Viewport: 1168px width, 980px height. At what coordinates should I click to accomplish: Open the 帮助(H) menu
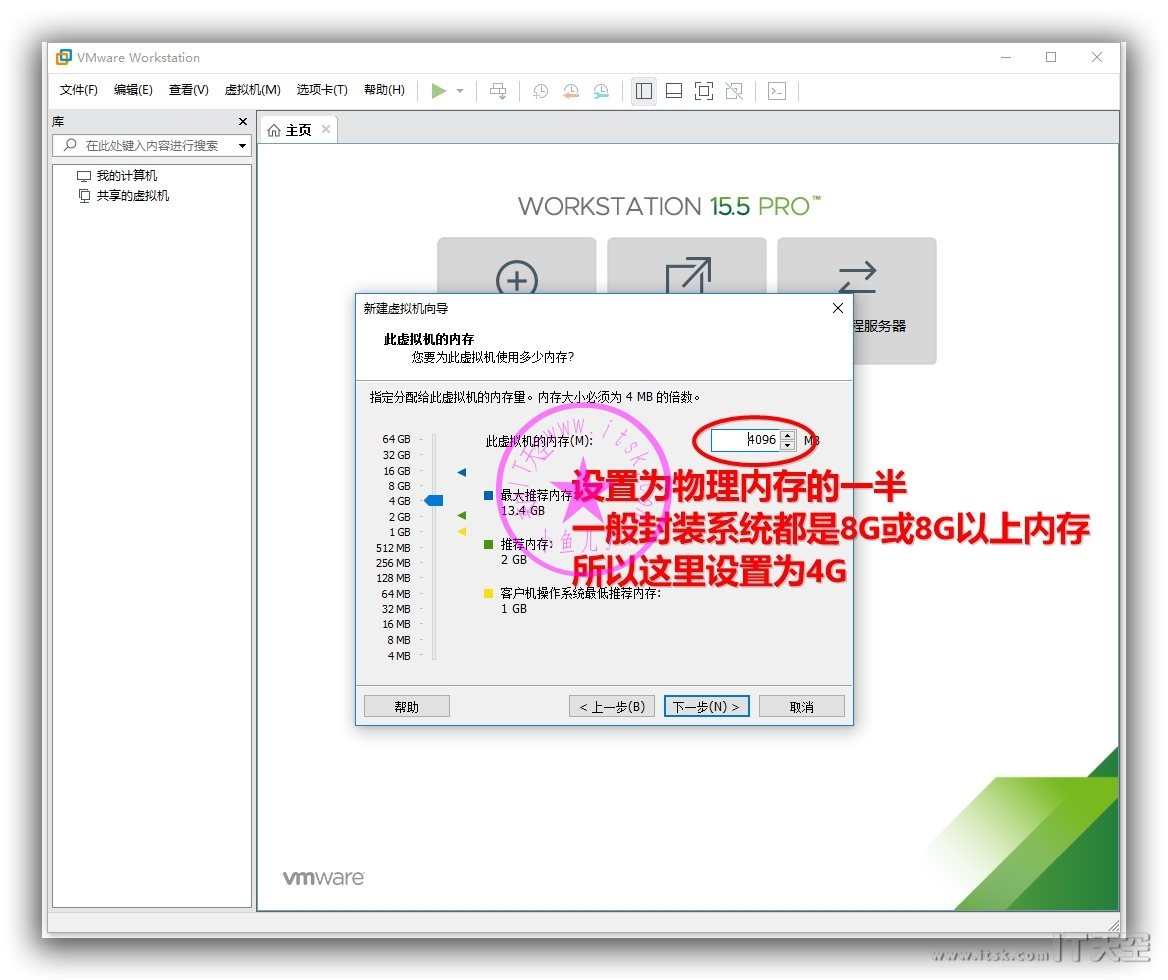[384, 90]
